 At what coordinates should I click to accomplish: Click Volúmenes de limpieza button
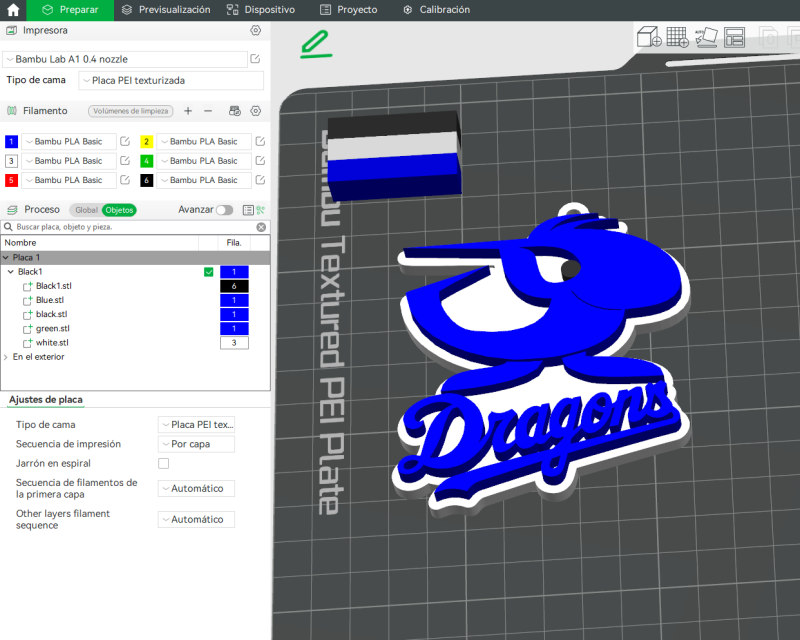coord(131,111)
